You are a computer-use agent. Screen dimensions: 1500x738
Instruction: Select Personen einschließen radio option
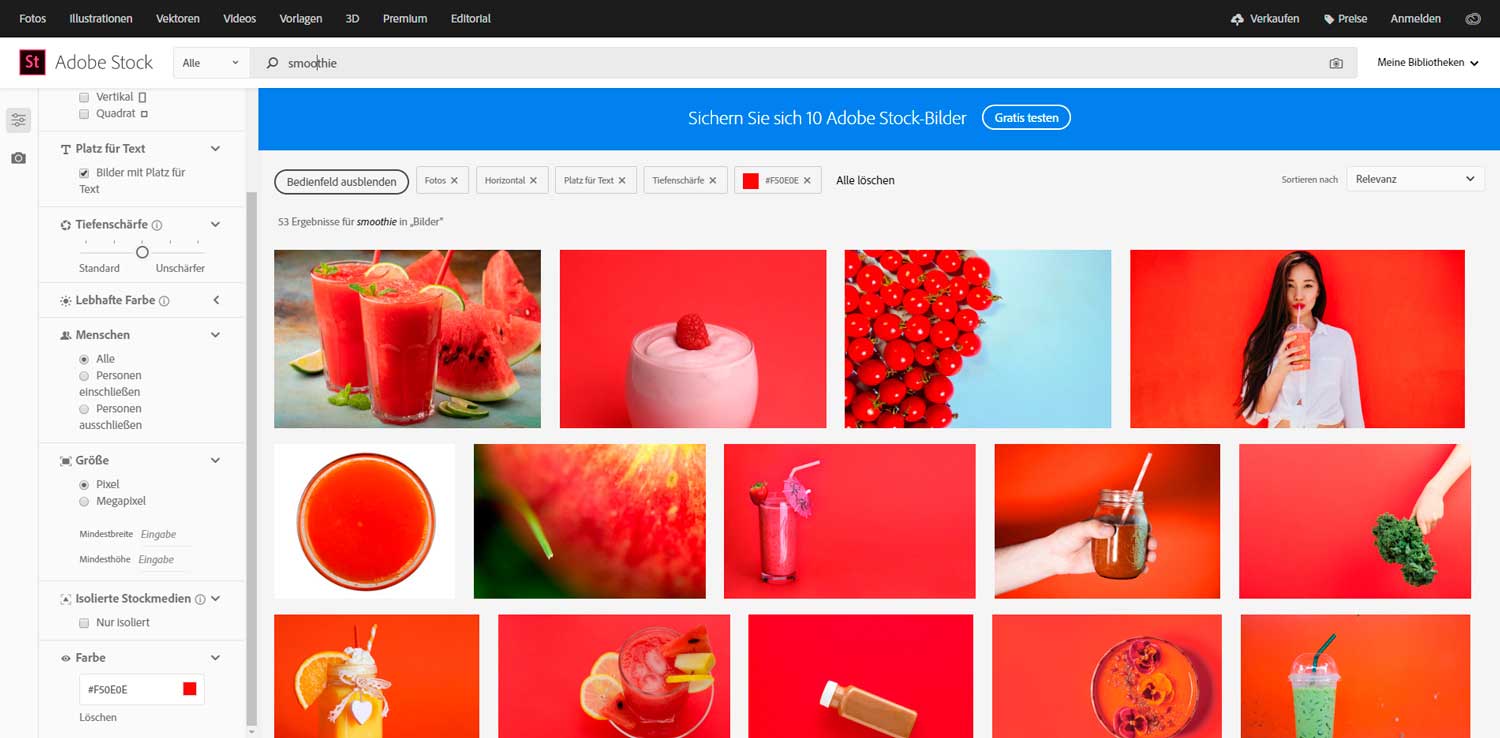click(84, 376)
